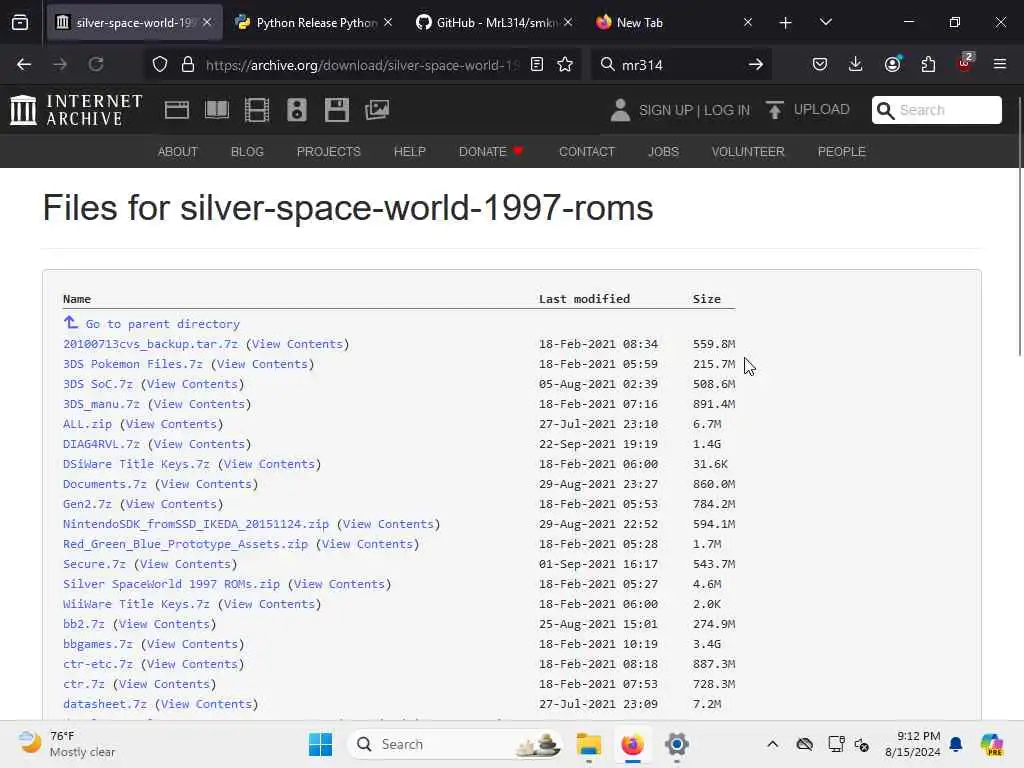Open the CONTACT menu item
Image resolution: width=1024 pixels, height=768 pixels.
pyautogui.click(x=587, y=152)
